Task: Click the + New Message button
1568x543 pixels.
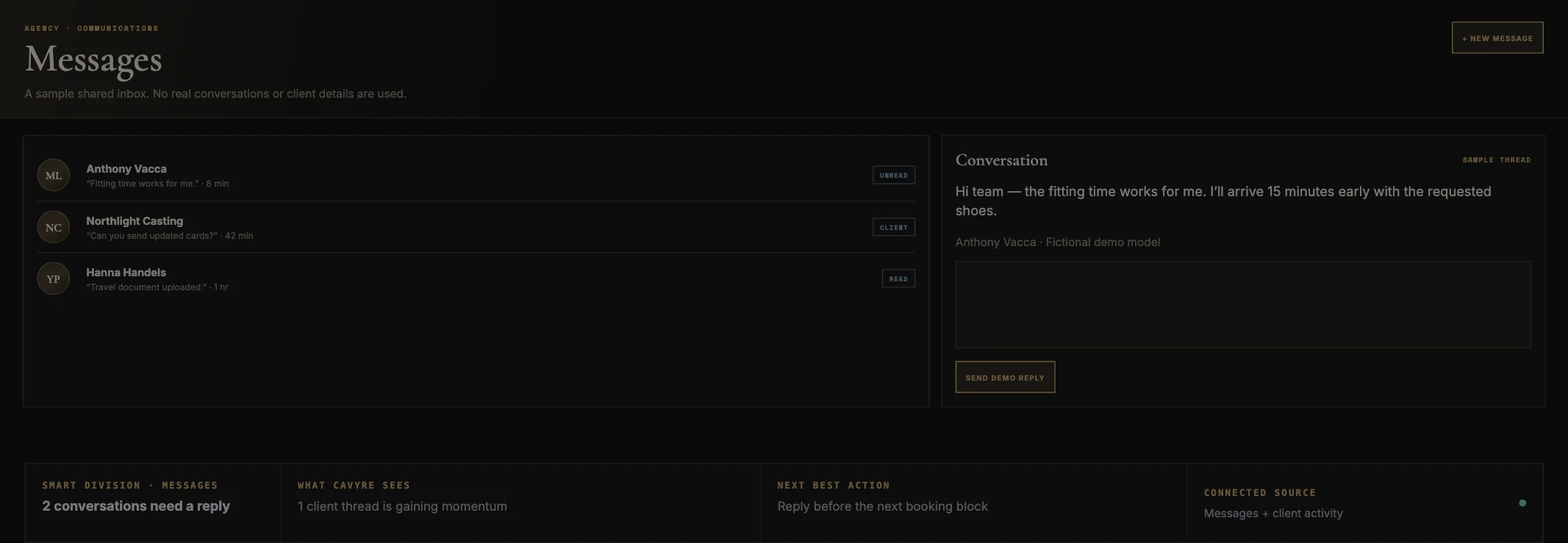Action: point(1497,38)
